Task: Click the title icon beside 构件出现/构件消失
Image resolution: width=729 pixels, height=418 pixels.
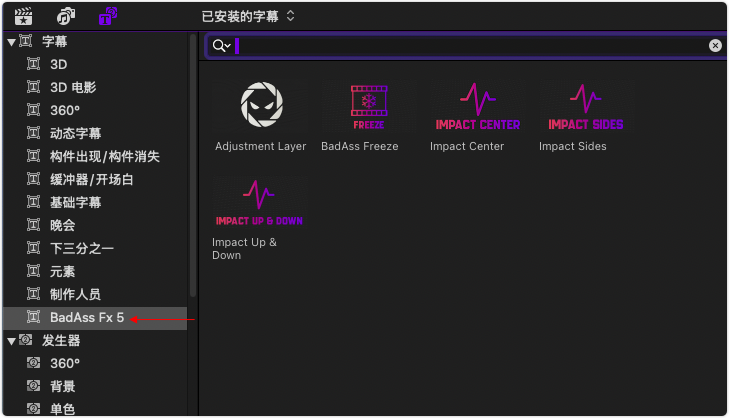Action: (x=33, y=156)
